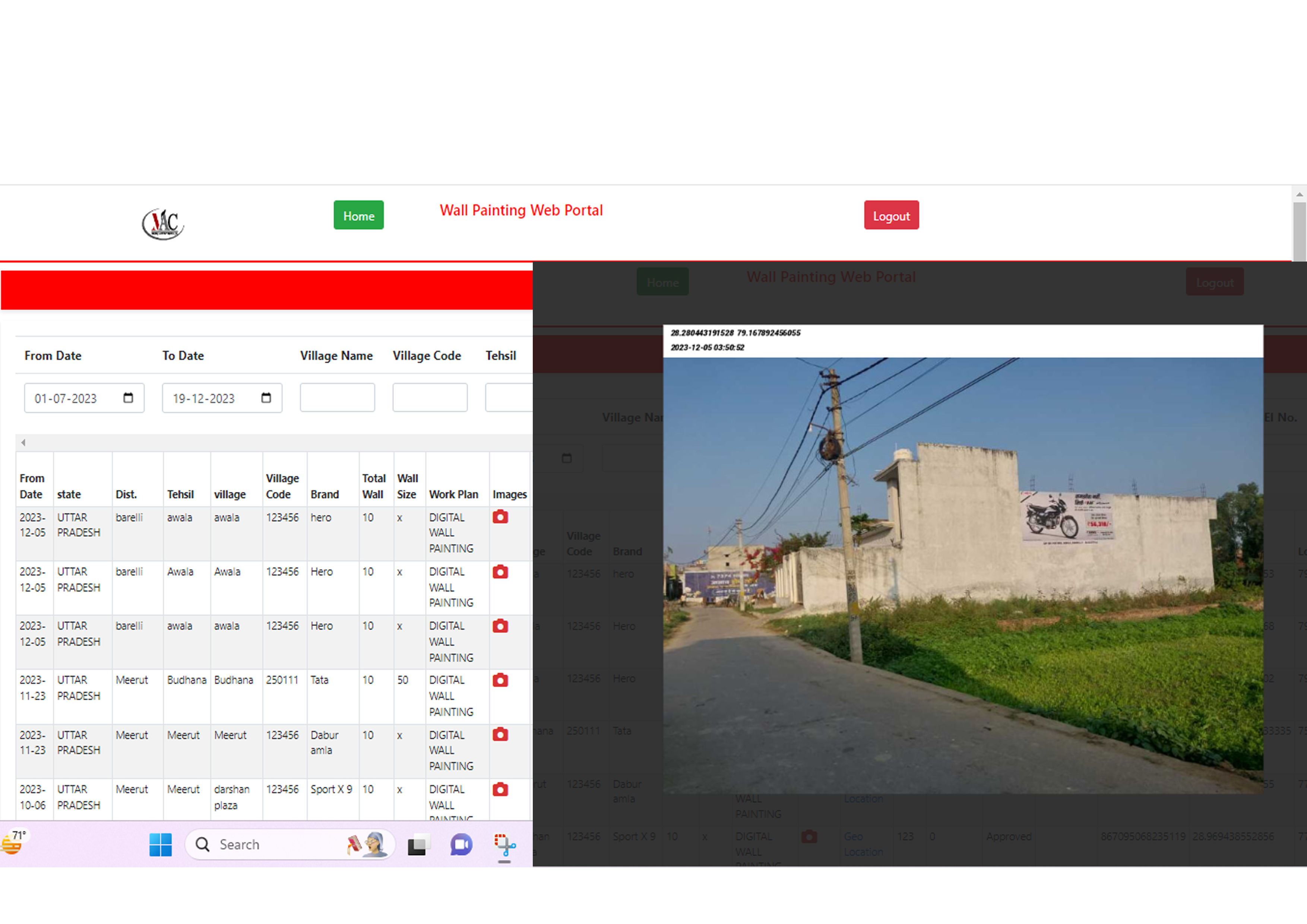The width and height of the screenshot is (1307, 924).
Task: Open the Snipping Tool taskbar icon
Action: click(504, 845)
